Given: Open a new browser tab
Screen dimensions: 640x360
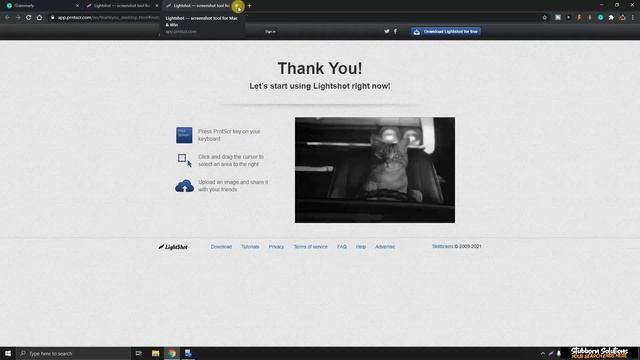Looking at the screenshot, I should pyautogui.click(x=249, y=6).
